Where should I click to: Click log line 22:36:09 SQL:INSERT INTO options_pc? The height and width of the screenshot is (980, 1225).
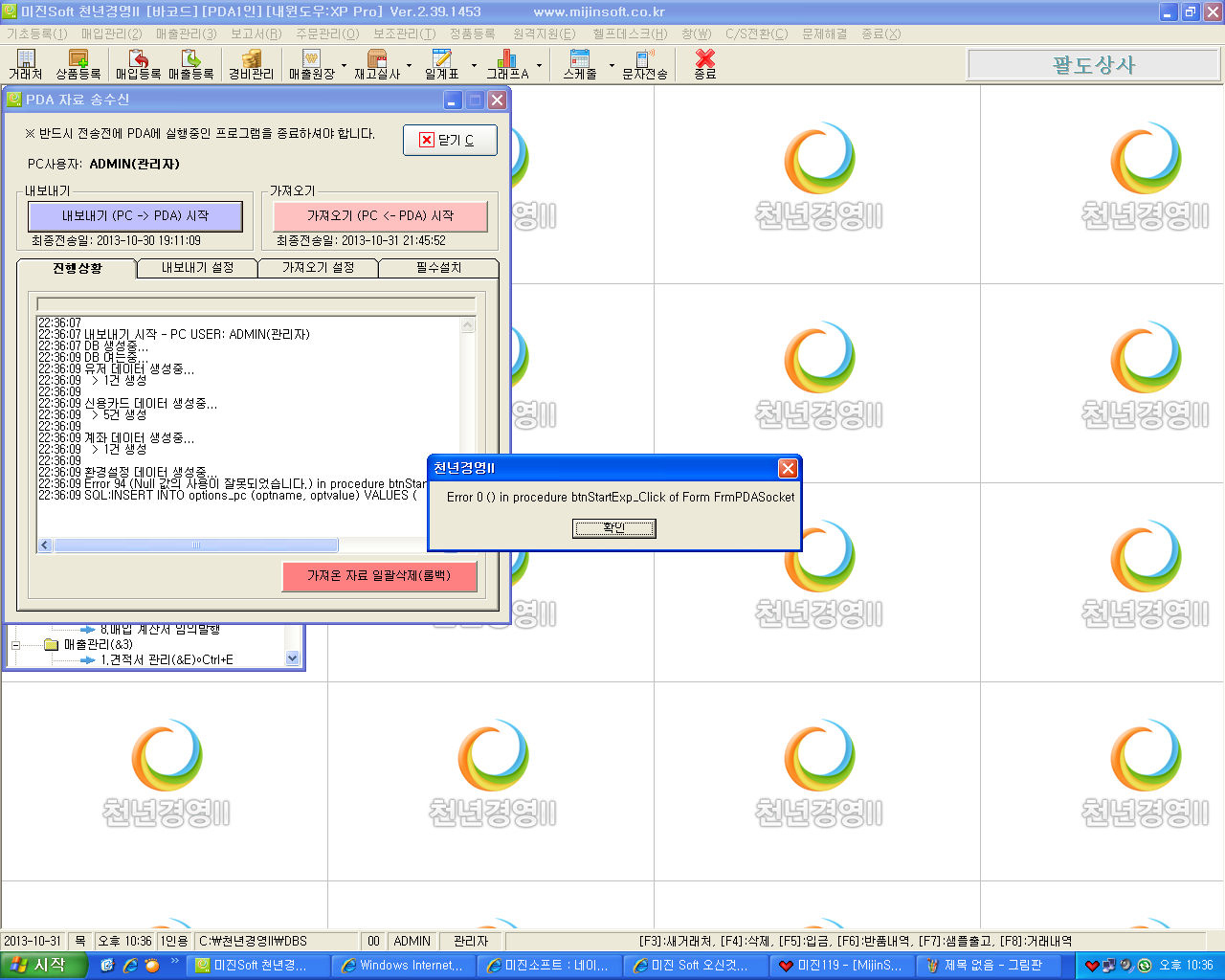point(228,496)
